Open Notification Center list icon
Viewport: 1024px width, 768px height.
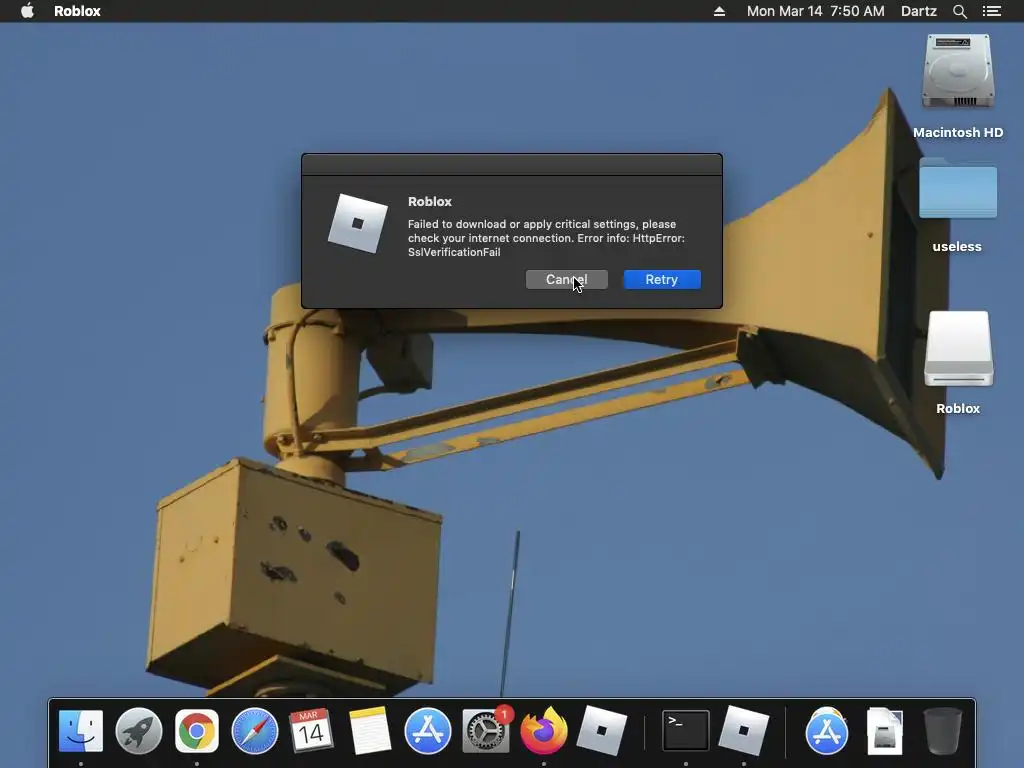[x=991, y=11]
